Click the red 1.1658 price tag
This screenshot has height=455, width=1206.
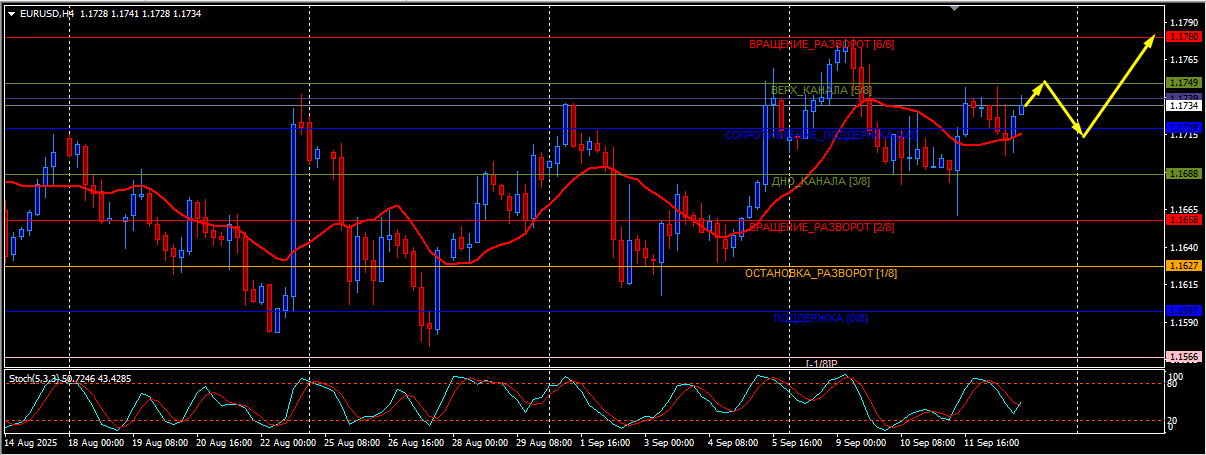click(x=1183, y=219)
